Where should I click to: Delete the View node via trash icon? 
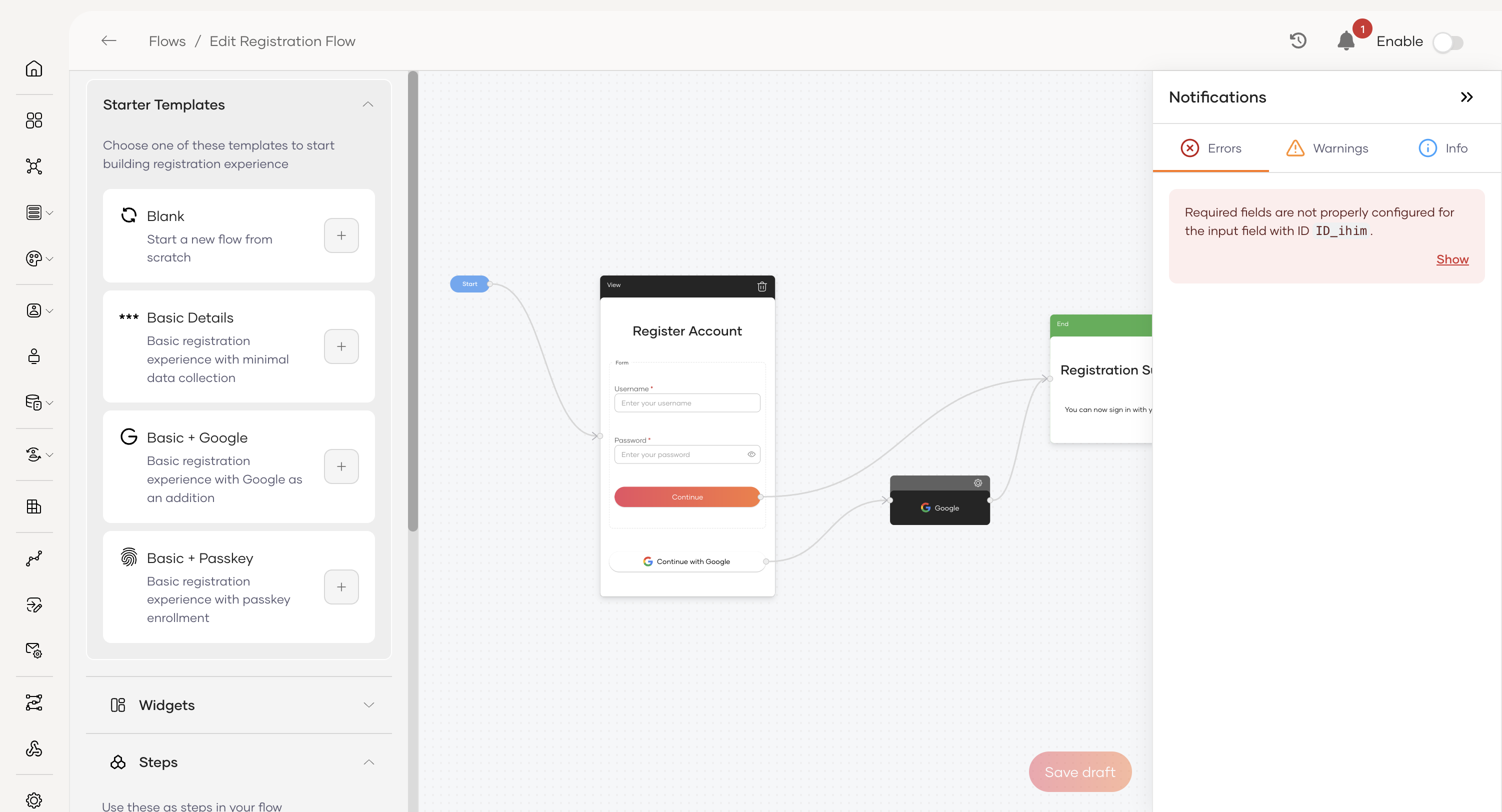[761, 286]
